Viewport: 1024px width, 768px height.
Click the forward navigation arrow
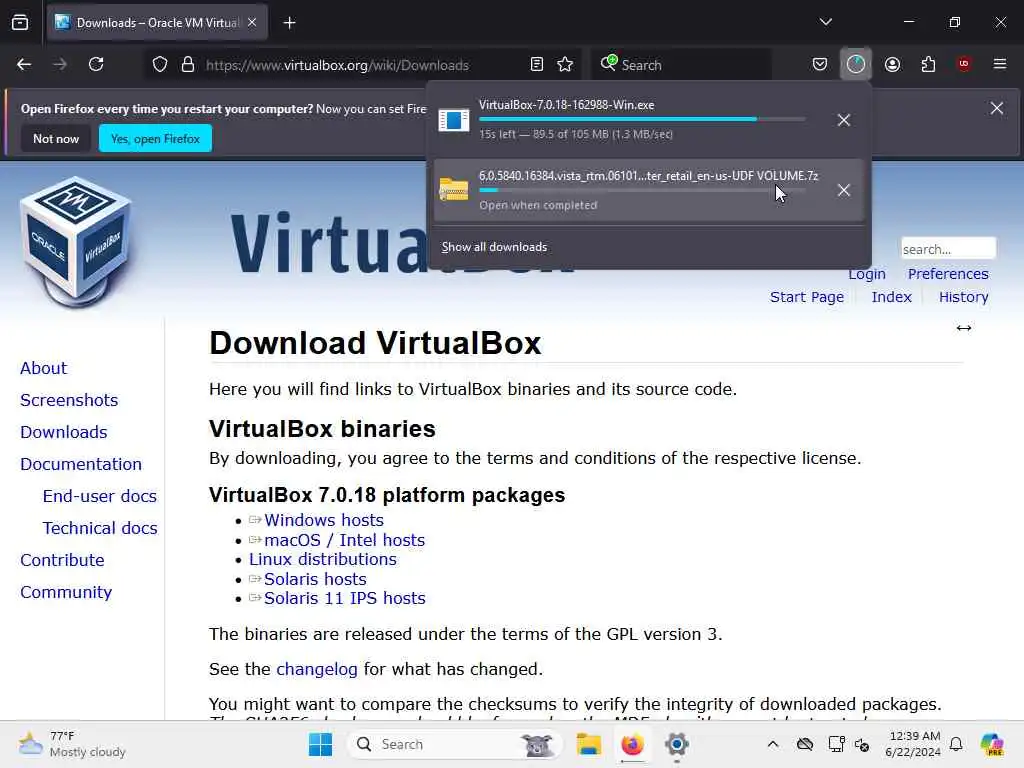60,65
